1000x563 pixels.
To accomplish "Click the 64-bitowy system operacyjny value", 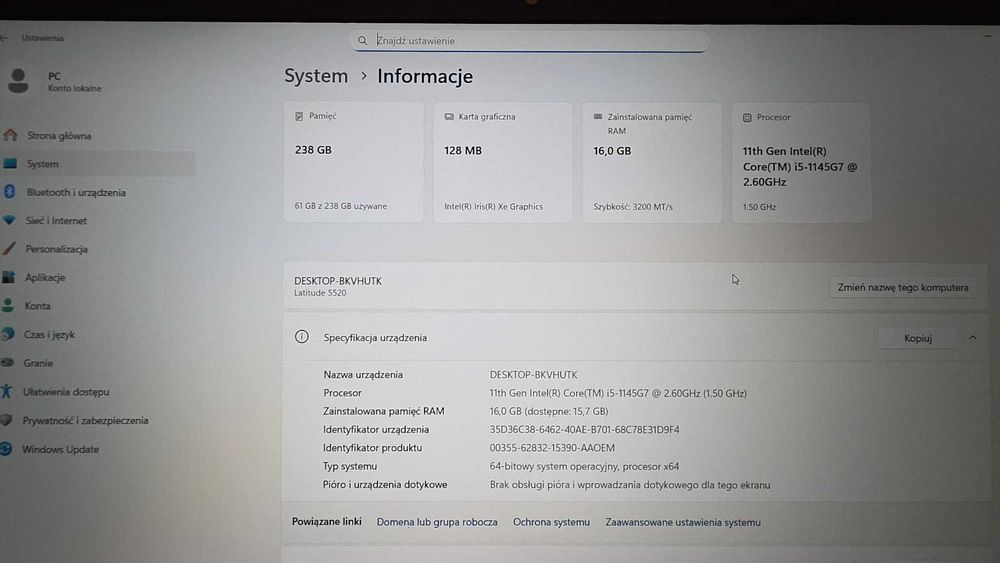I will coord(584,466).
